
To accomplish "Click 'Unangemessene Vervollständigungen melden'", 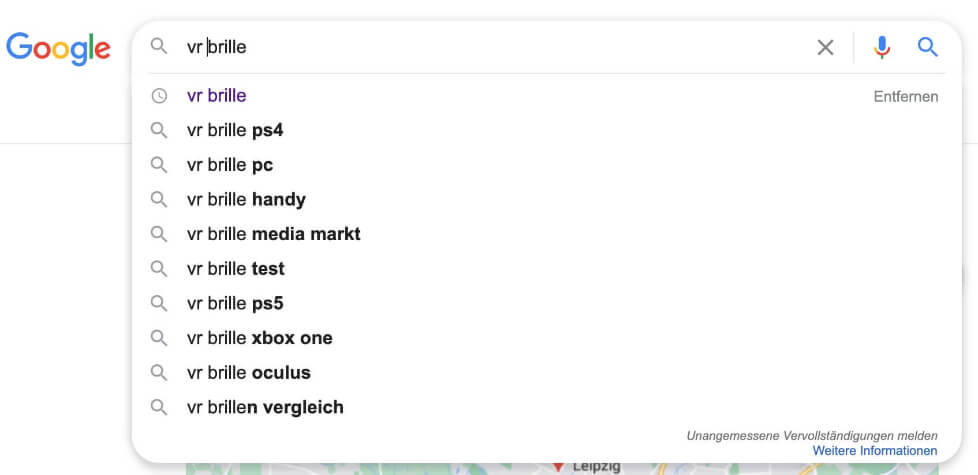I will pyautogui.click(x=812, y=436).
